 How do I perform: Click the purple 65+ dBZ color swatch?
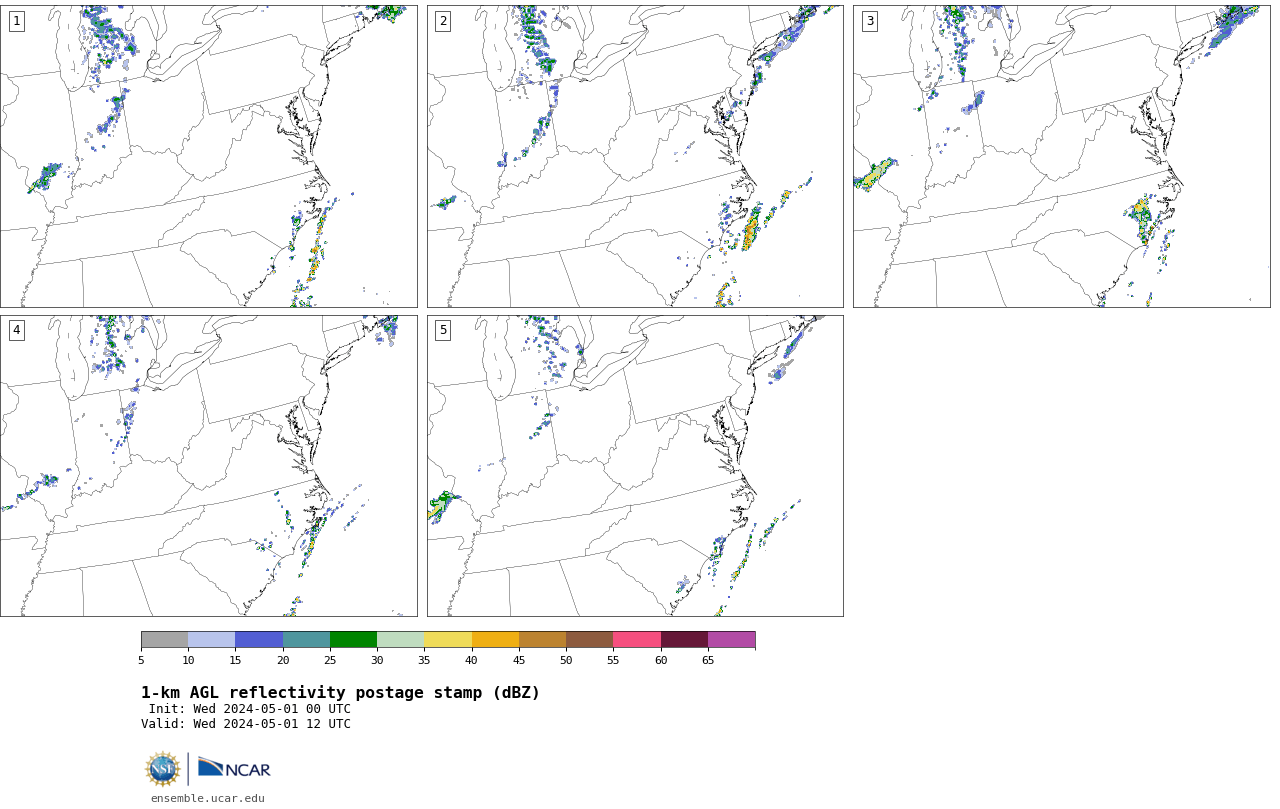(x=731, y=640)
